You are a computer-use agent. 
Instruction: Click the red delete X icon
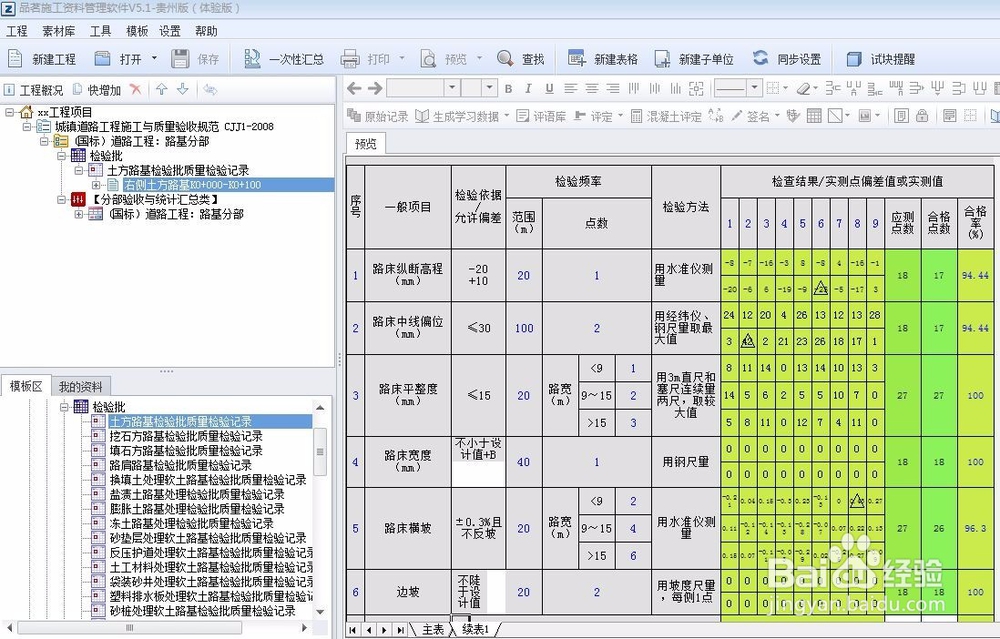135,89
